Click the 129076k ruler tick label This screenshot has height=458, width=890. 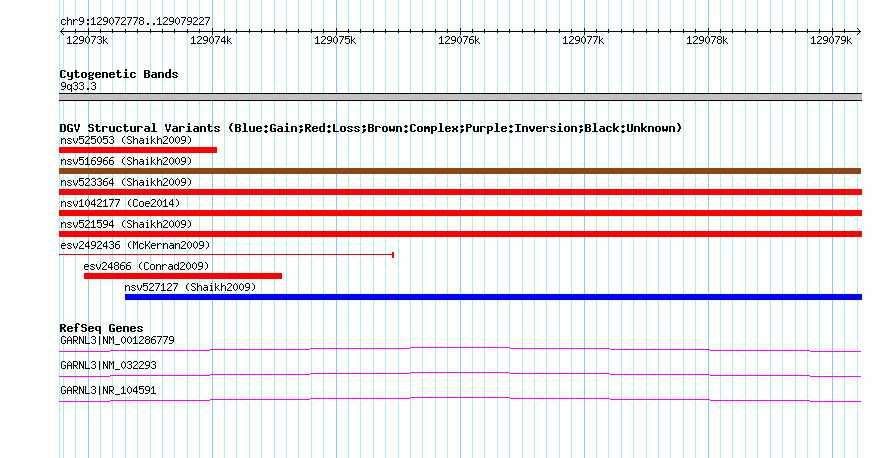(x=459, y=40)
